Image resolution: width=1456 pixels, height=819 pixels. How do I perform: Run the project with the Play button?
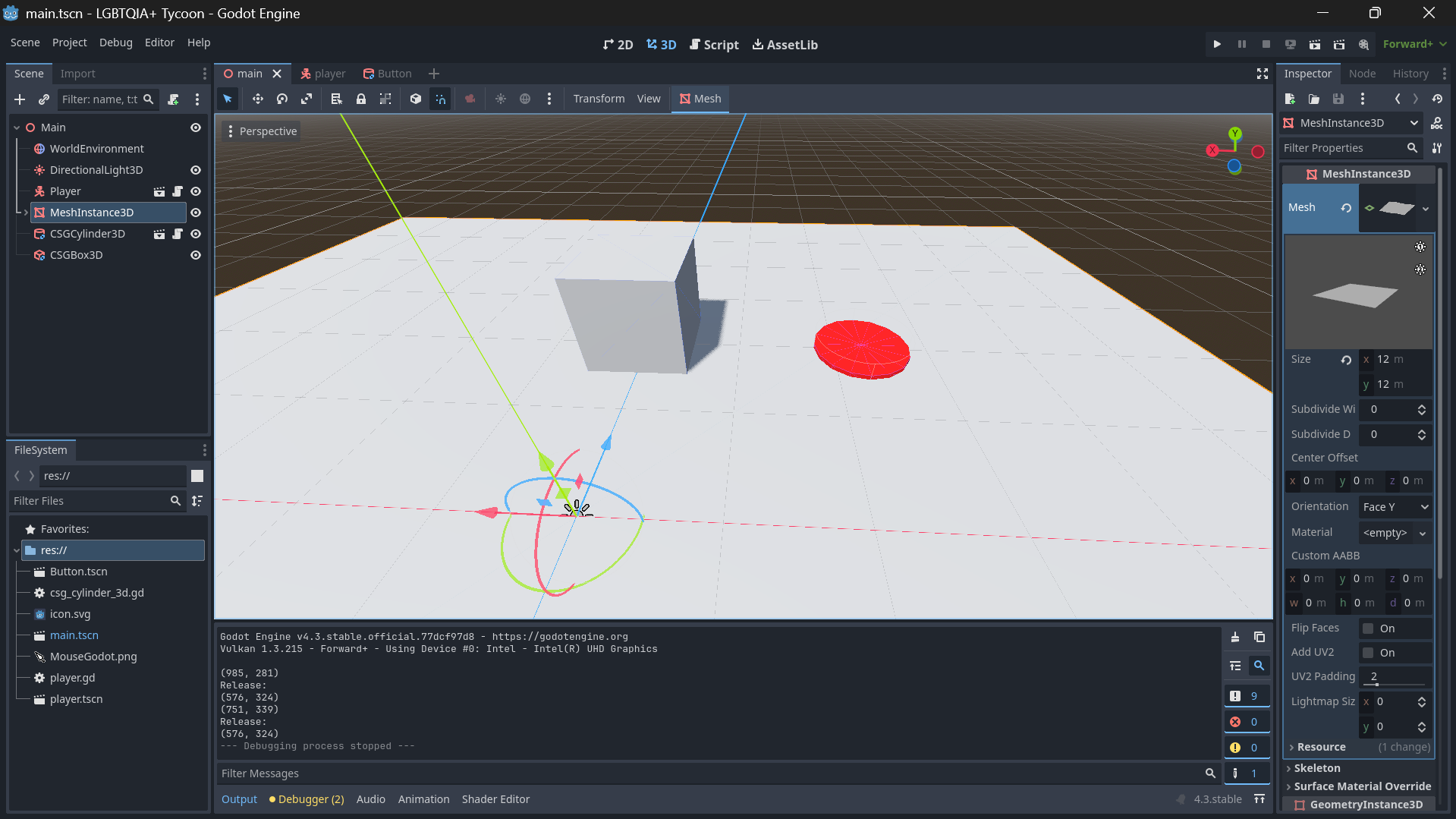pos(1217,44)
